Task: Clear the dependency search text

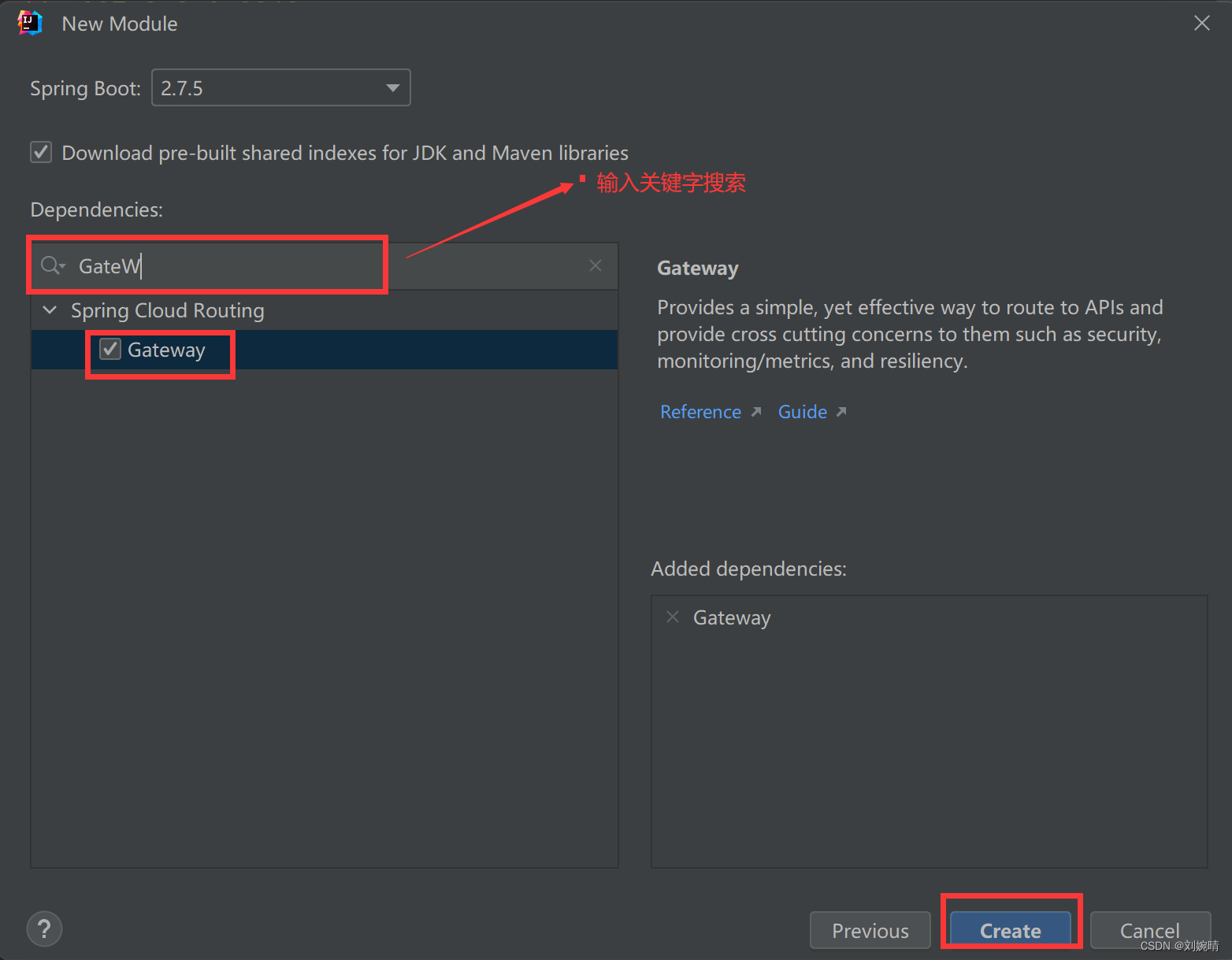Action: pyautogui.click(x=596, y=265)
